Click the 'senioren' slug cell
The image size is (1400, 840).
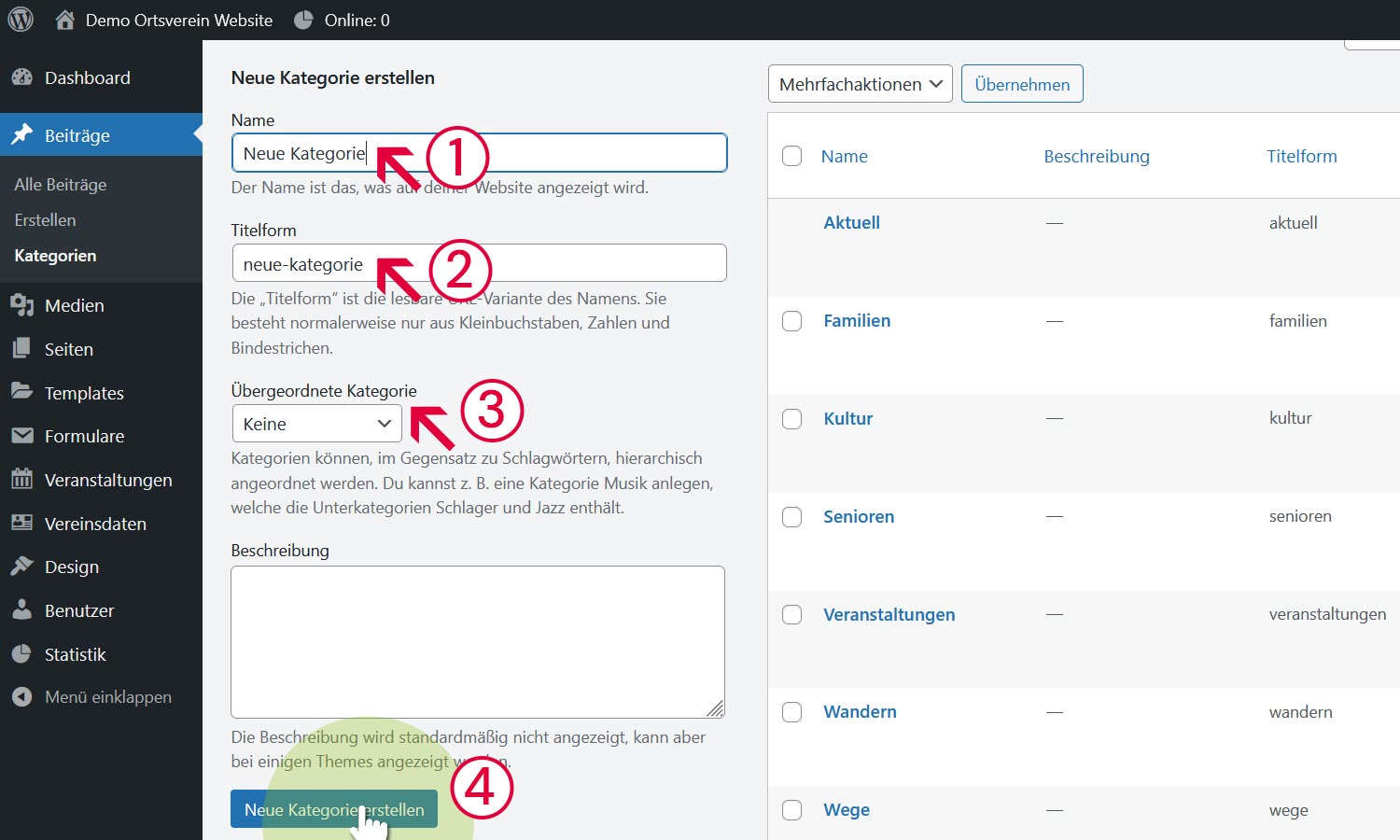click(x=1300, y=516)
